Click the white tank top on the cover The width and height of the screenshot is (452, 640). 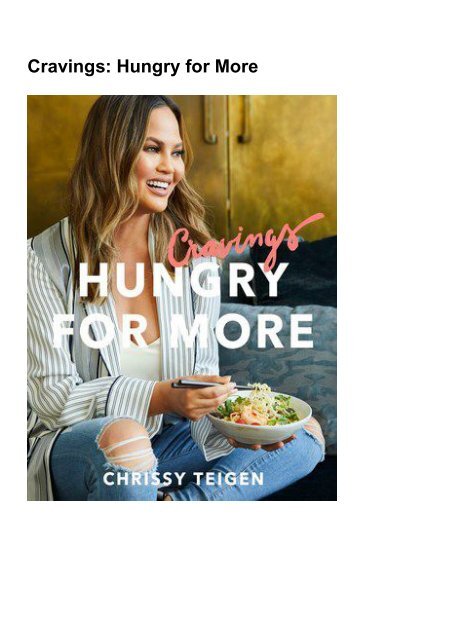click(x=141, y=359)
